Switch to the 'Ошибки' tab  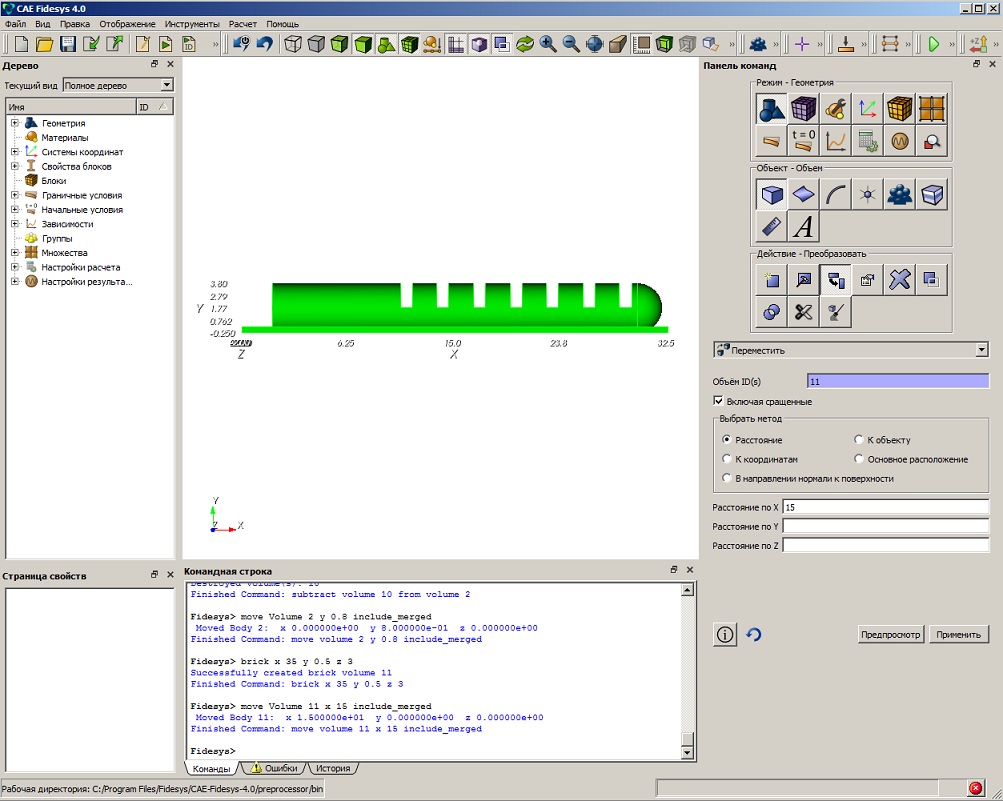tap(274, 768)
